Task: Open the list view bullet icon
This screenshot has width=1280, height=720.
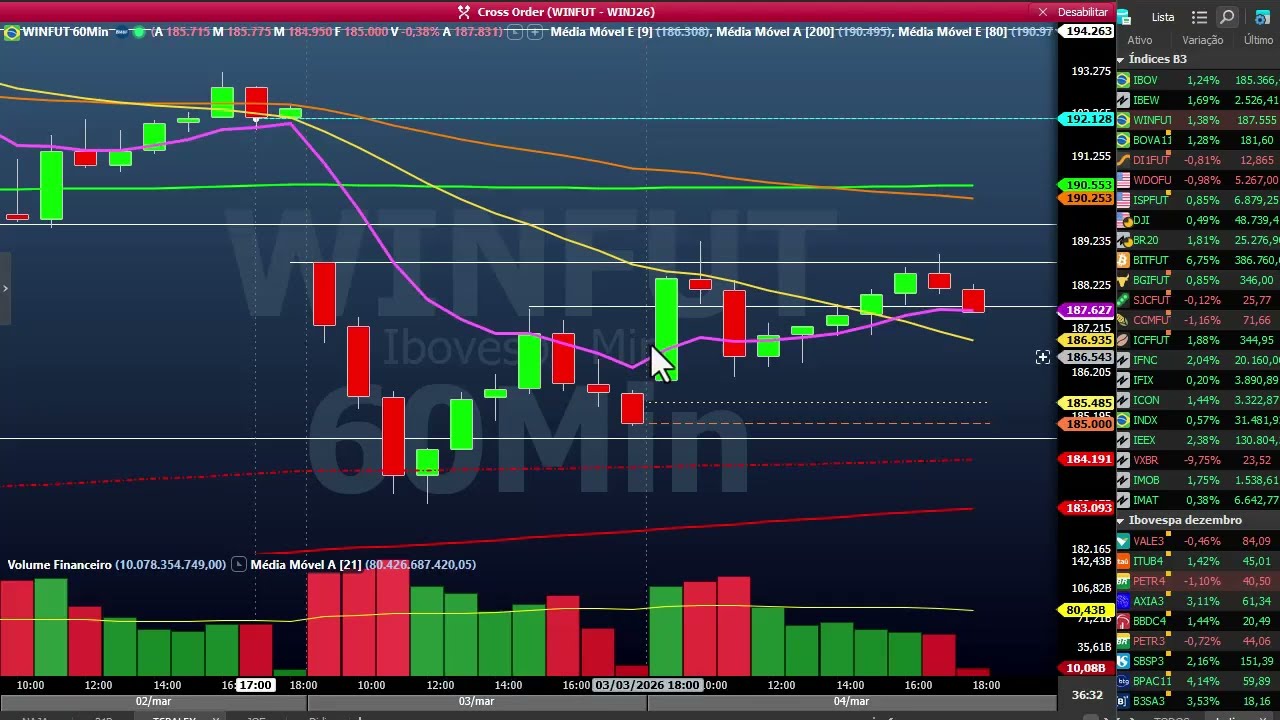Action: 1200,17
